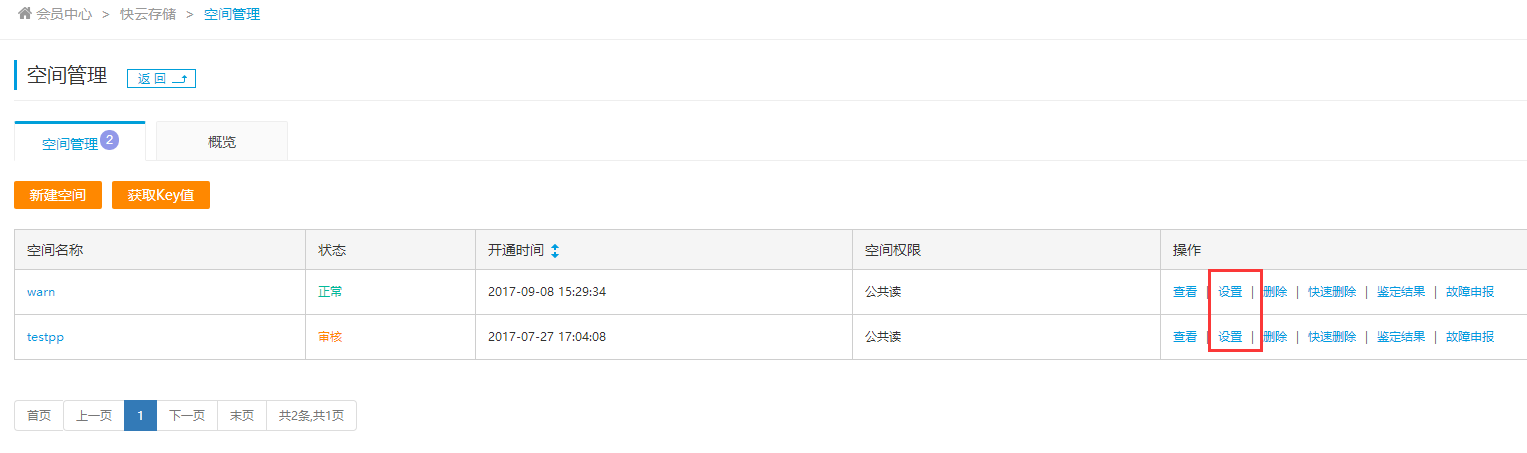Image resolution: width=1527 pixels, height=453 pixels.
Task: Open the warn space link
Action: coord(41,292)
